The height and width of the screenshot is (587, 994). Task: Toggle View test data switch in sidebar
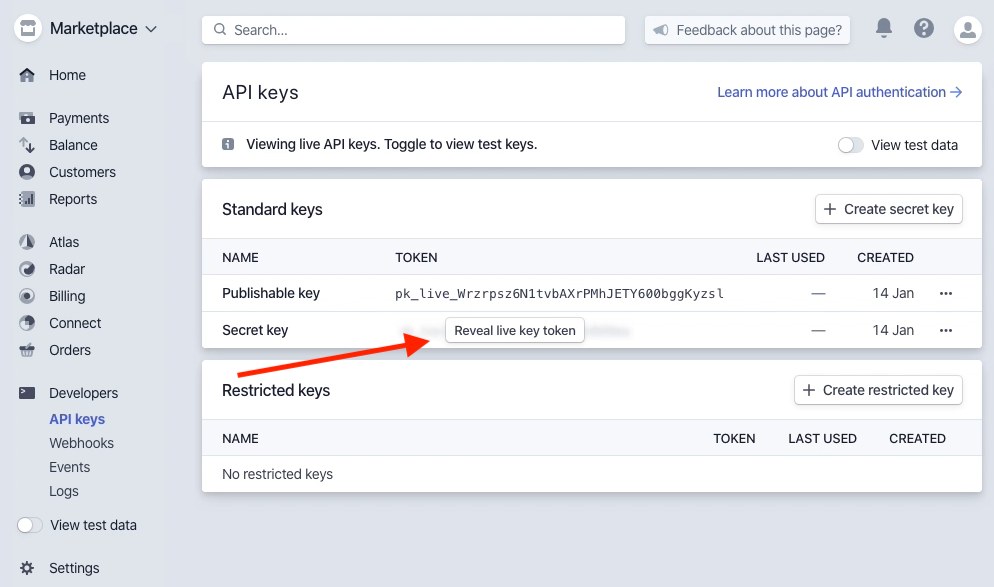(30, 525)
